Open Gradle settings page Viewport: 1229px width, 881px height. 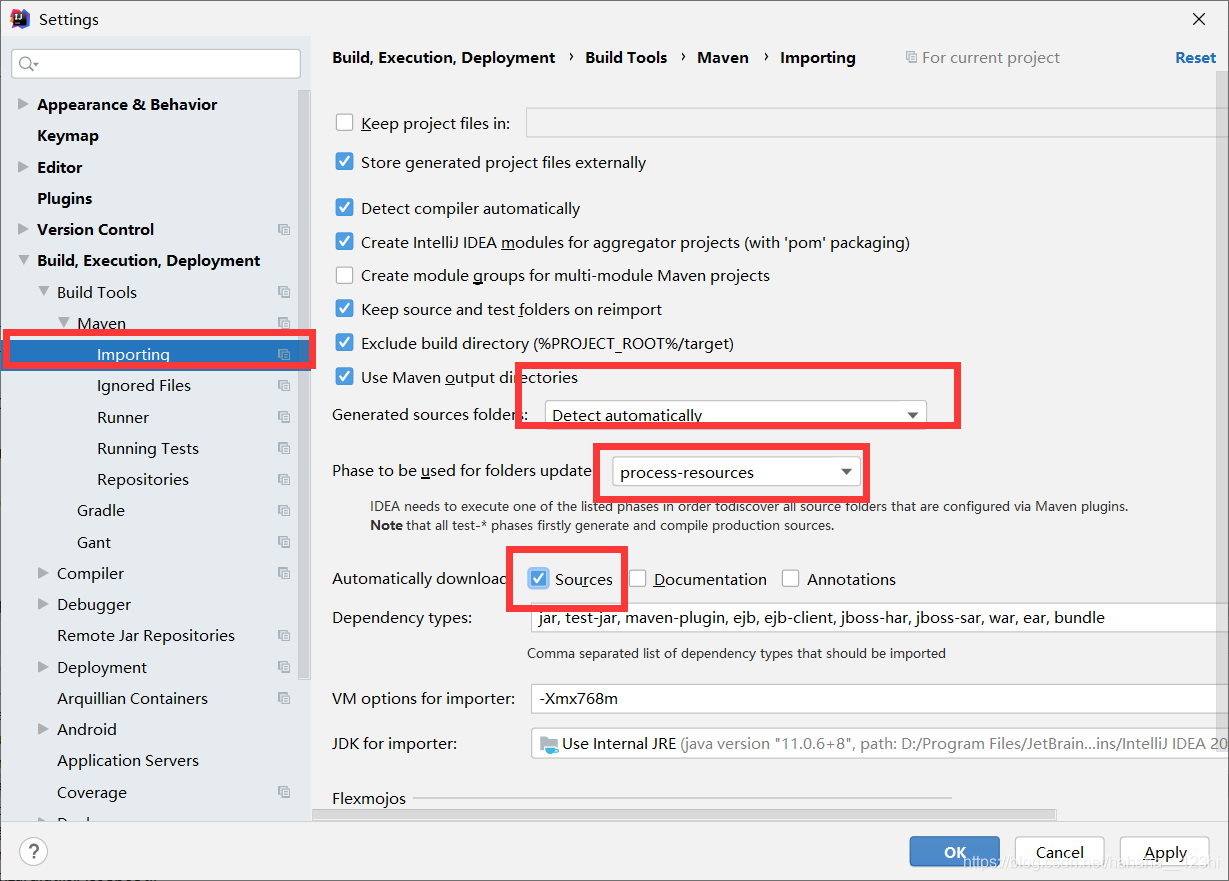click(101, 511)
